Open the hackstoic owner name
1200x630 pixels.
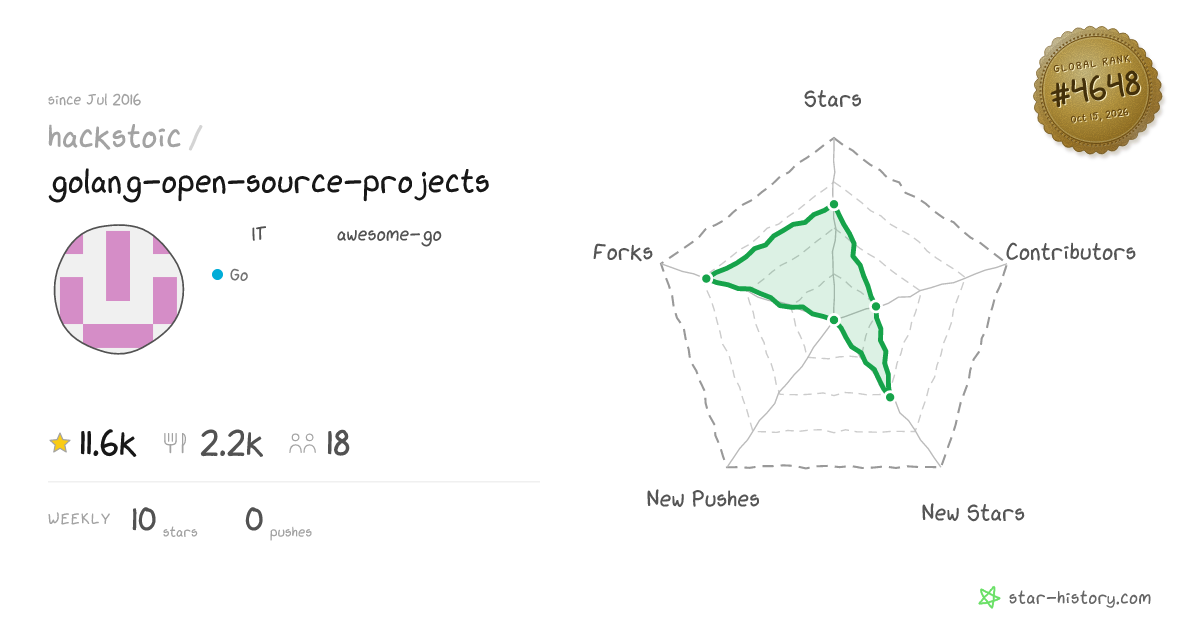[115, 137]
